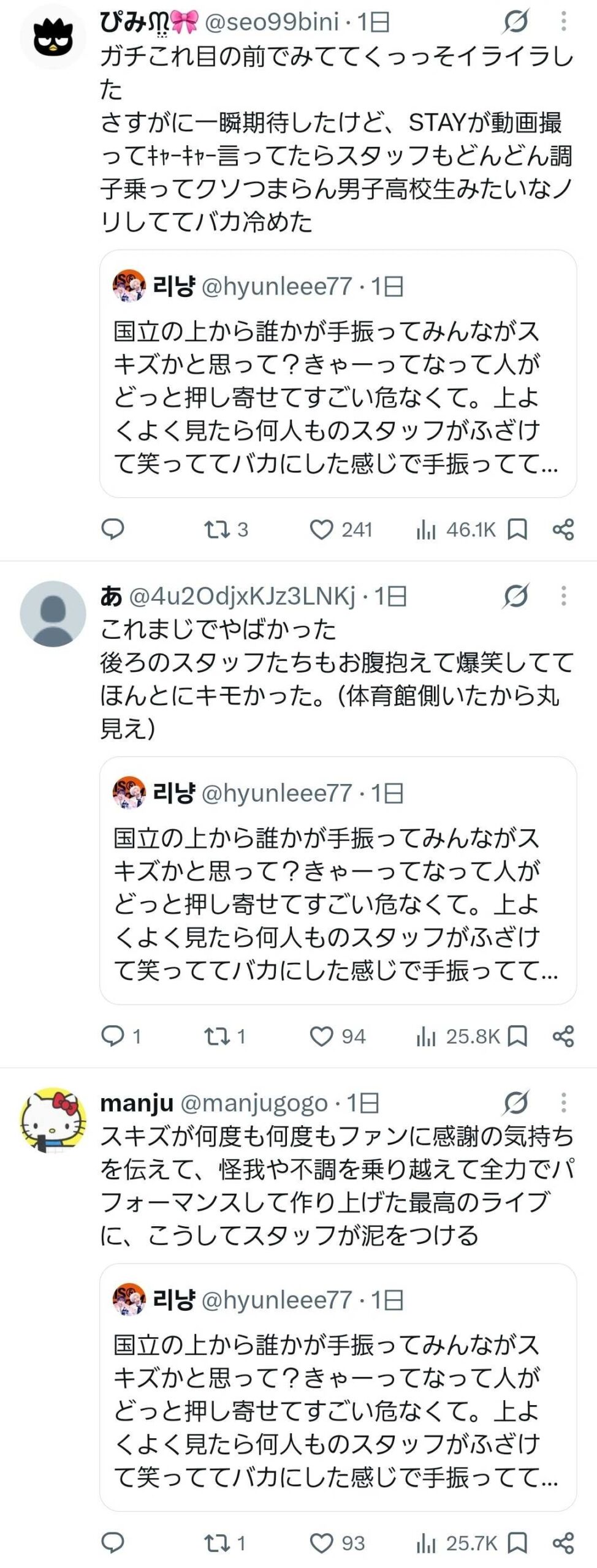The height and width of the screenshot is (1568, 597).
Task: Share the tweet with 25.8K views
Action: pyautogui.click(x=563, y=1036)
